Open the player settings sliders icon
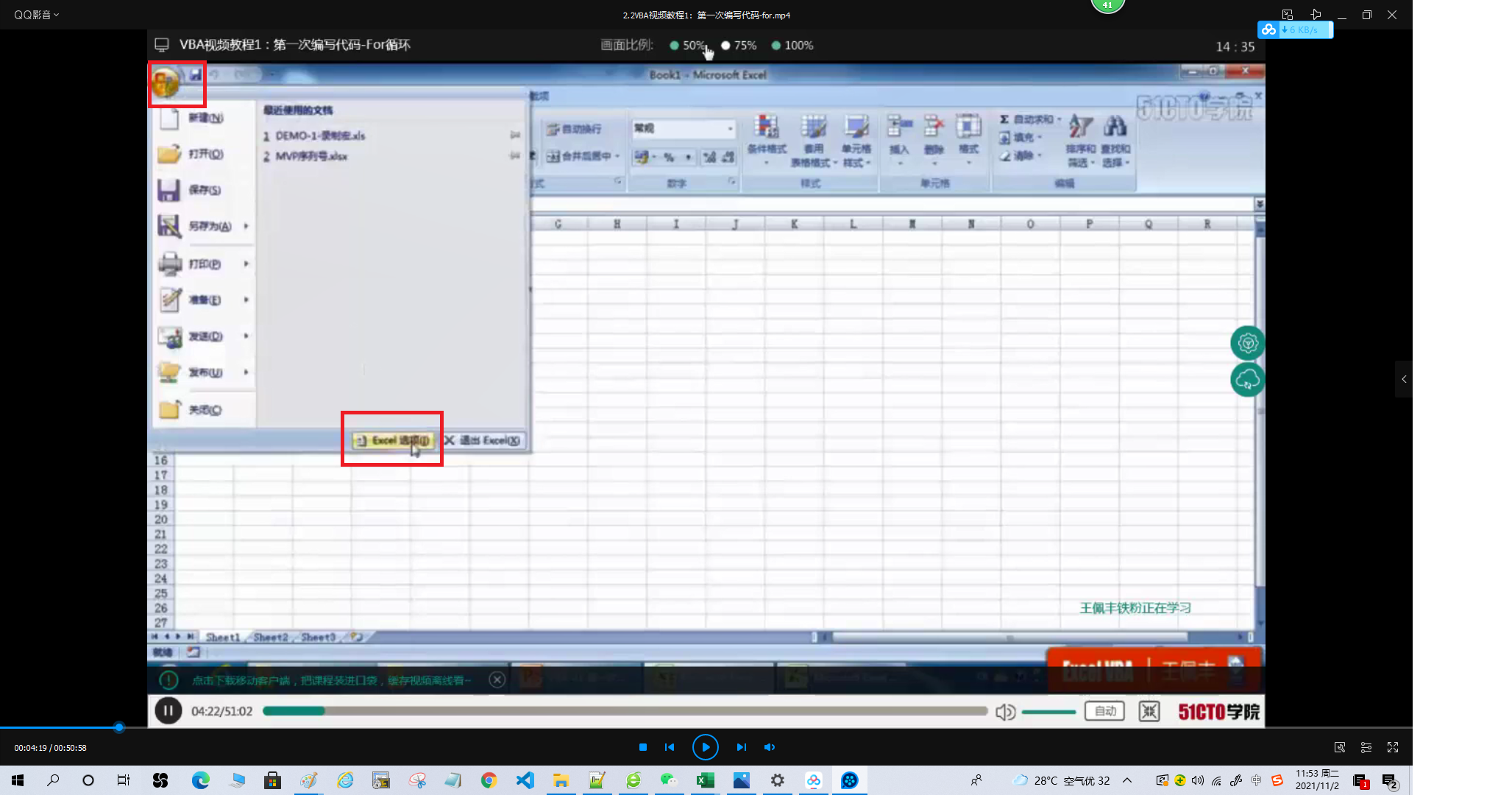1512x795 pixels. (1366, 747)
